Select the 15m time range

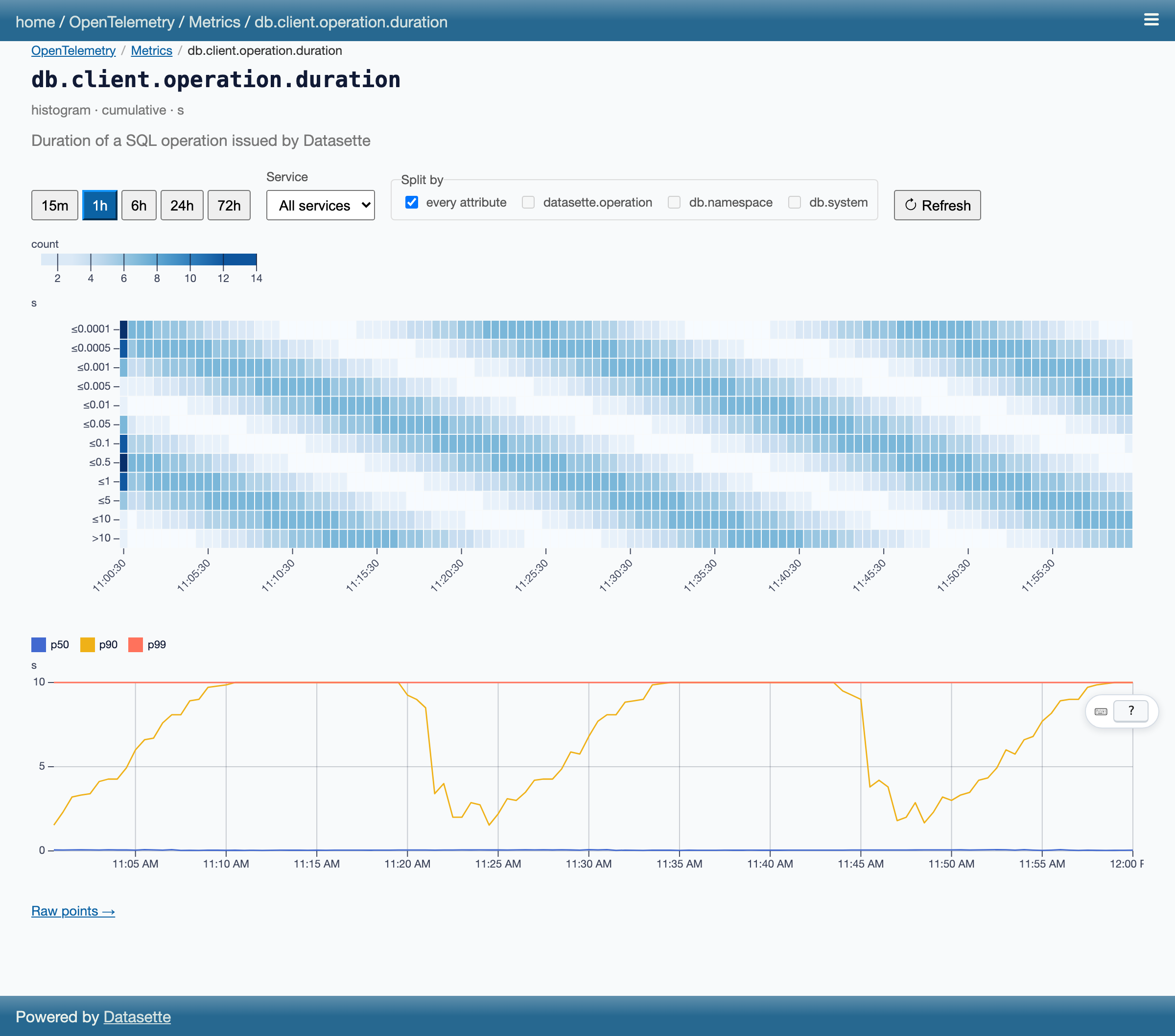click(55, 205)
